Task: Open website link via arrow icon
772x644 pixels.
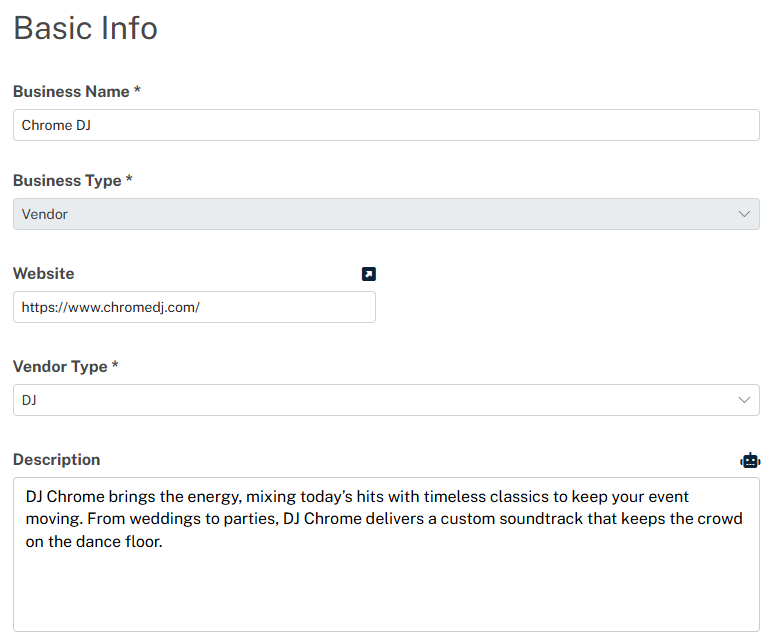Action: coord(369,274)
